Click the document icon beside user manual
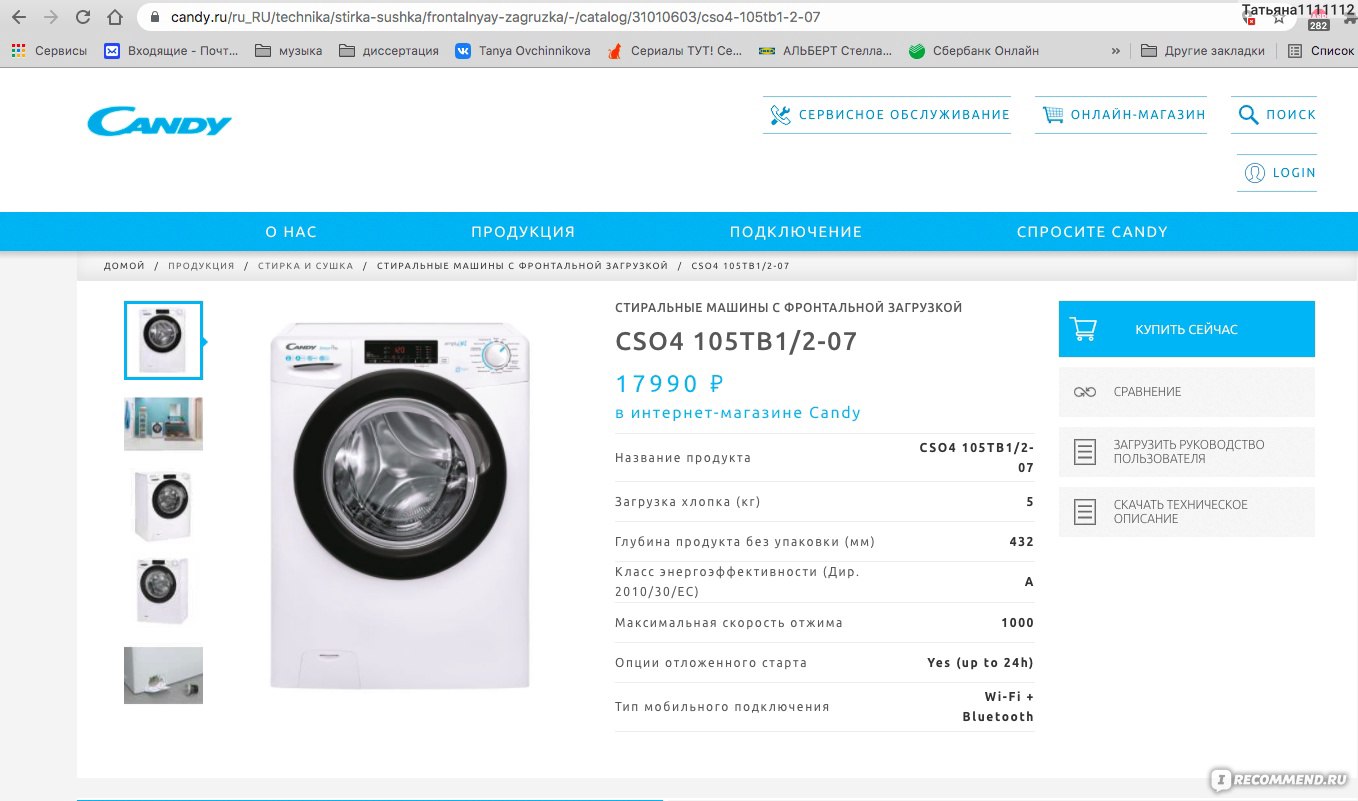Screen dimensions: 1358x801 [x=1085, y=452]
